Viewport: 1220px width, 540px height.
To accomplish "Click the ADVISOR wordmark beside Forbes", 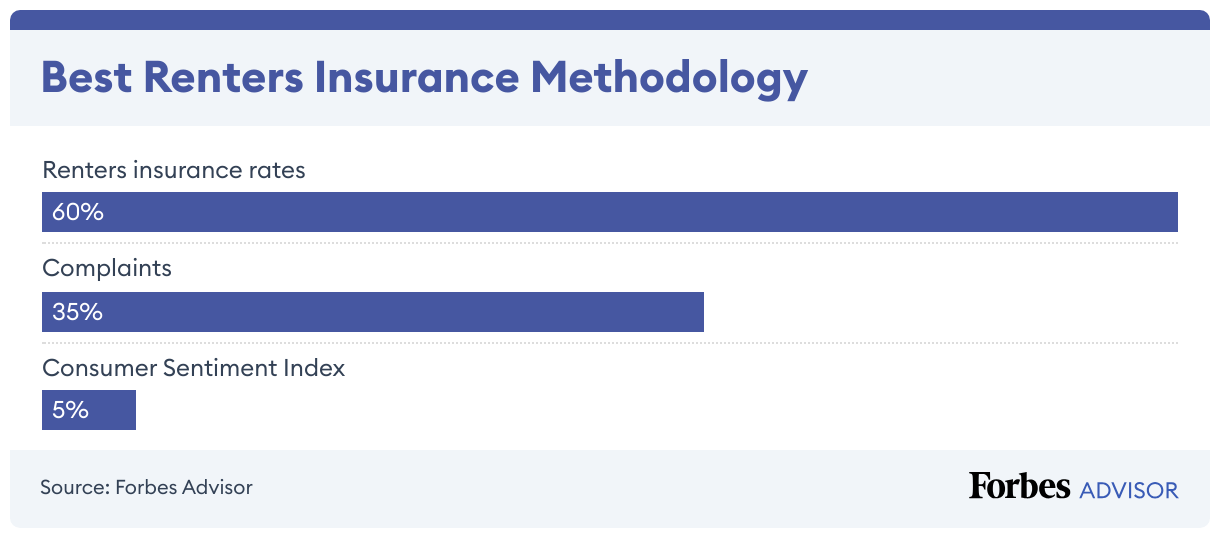I will pos(1129,490).
